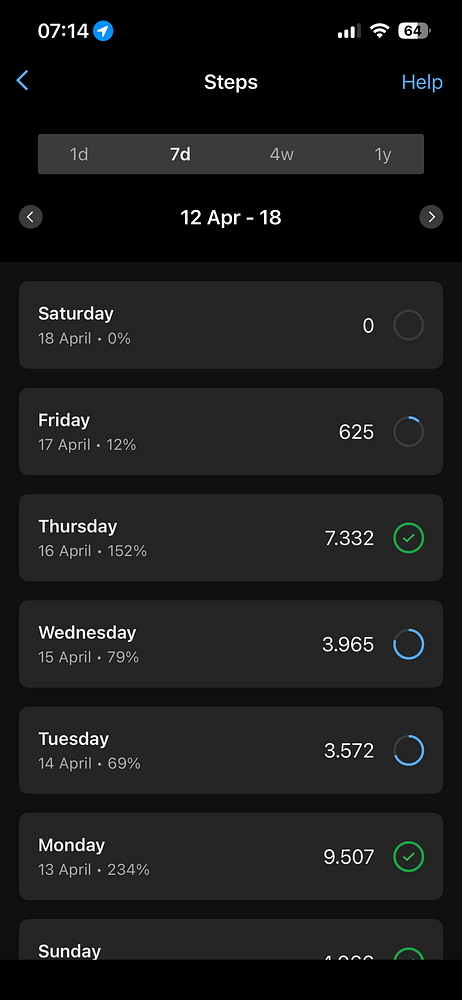Screen dimensions: 462x1000
Task: Open Wednesday 15 April step details
Action: coord(231,643)
